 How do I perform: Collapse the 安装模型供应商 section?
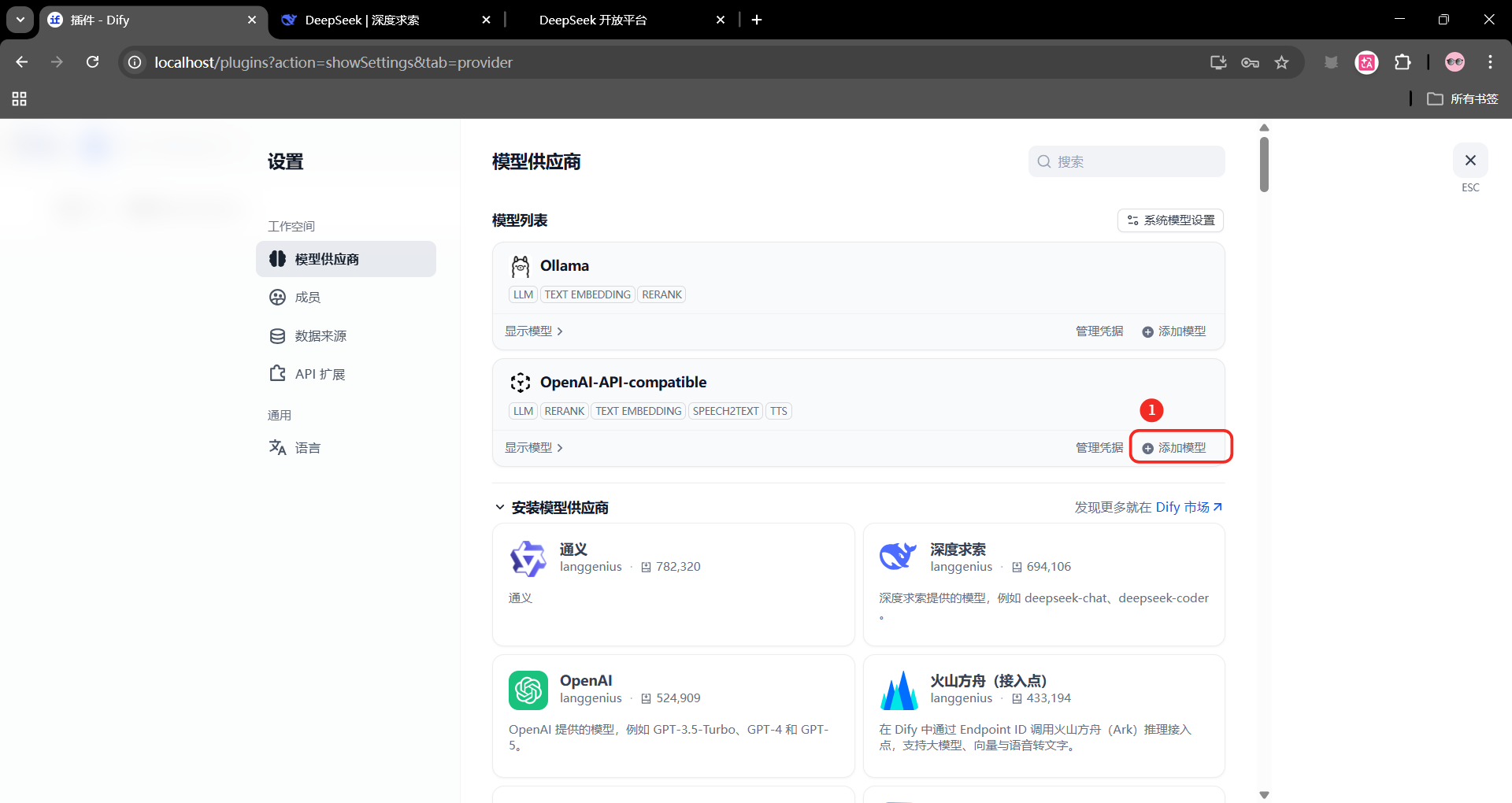tap(499, 508)
